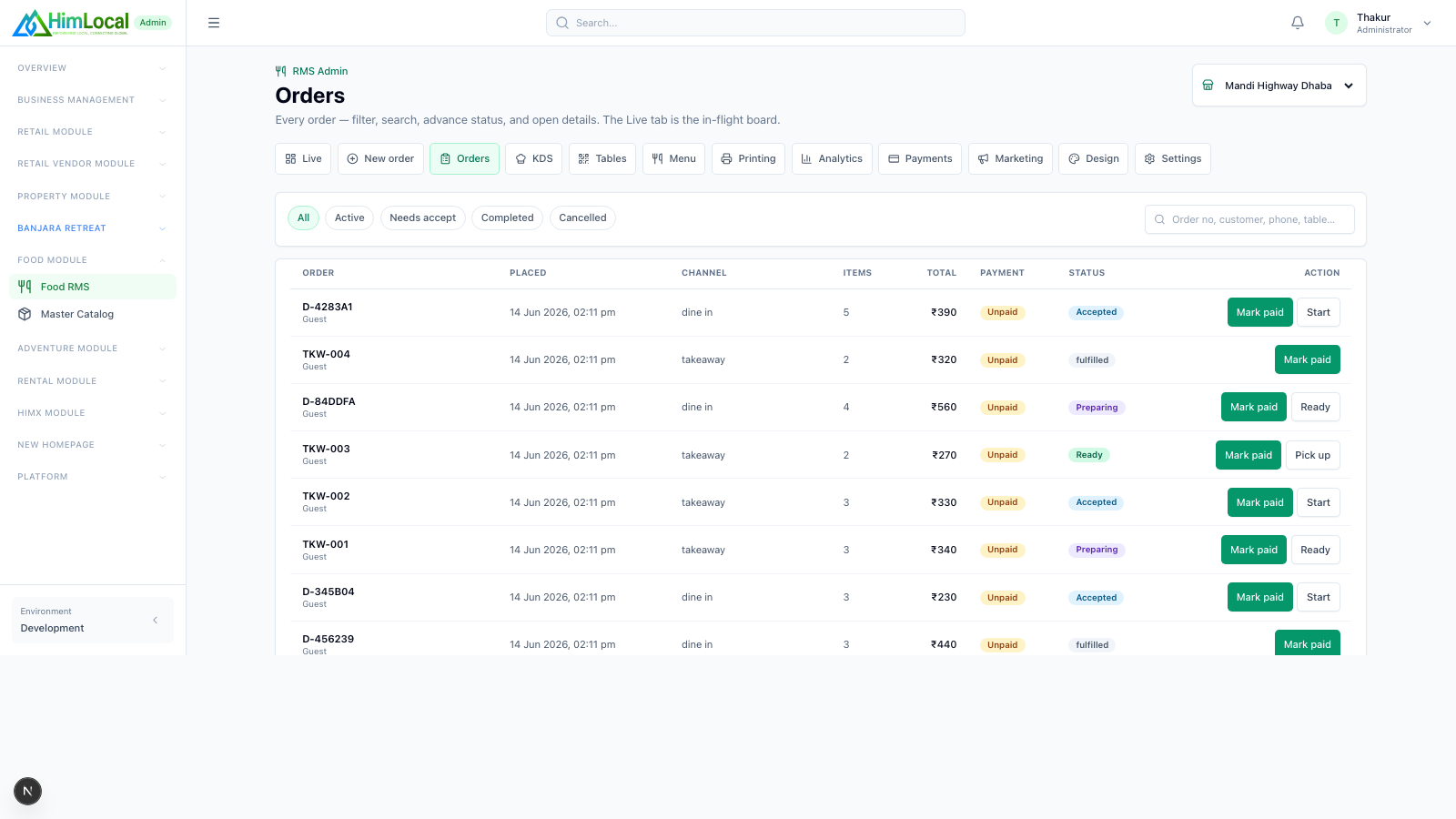Filter orders by Needs accept
Image resolution: width=1456 pixels, height=819 pixels.
(423, 217)
